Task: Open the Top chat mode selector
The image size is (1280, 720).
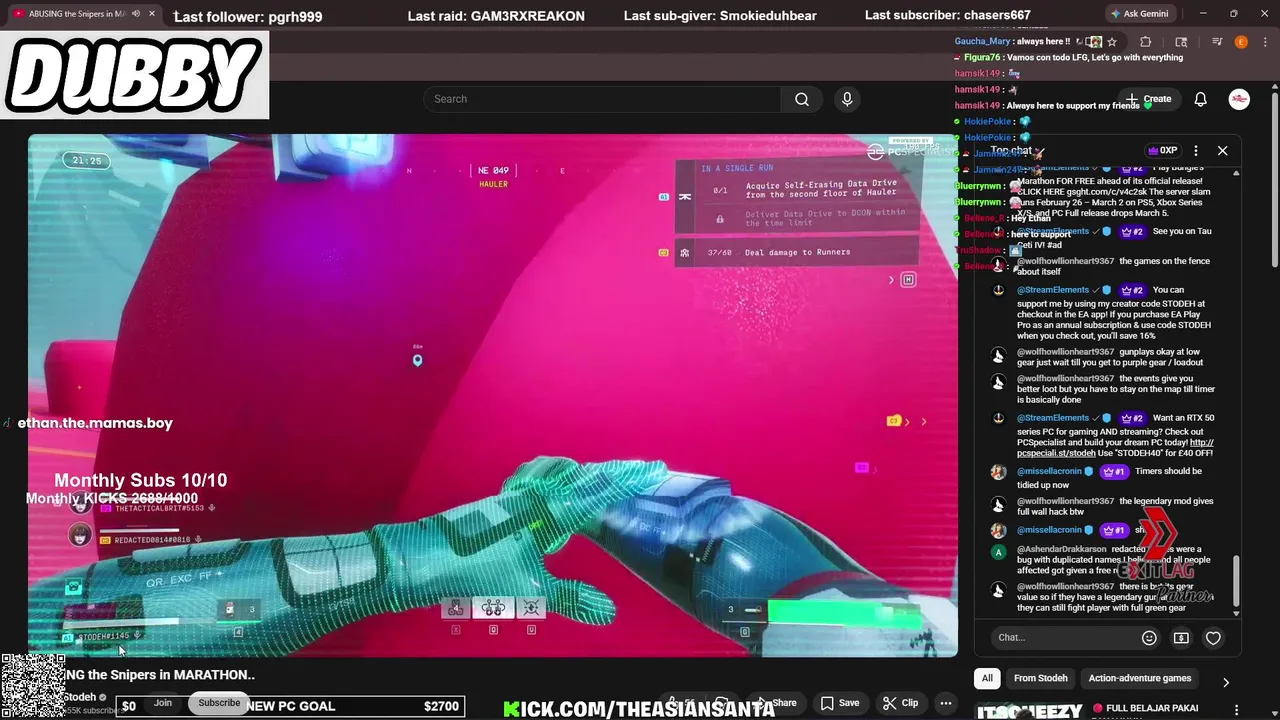Action: (x=1017, y=151)
